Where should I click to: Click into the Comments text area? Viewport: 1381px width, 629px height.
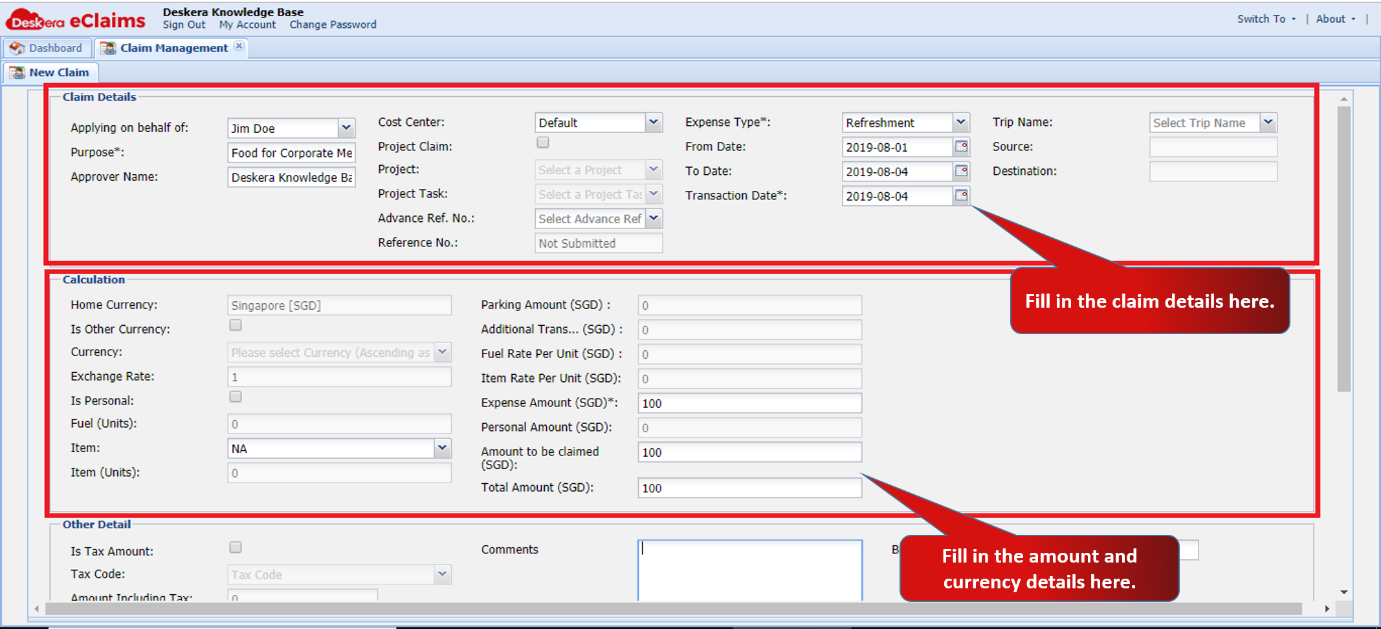[749, 570]
